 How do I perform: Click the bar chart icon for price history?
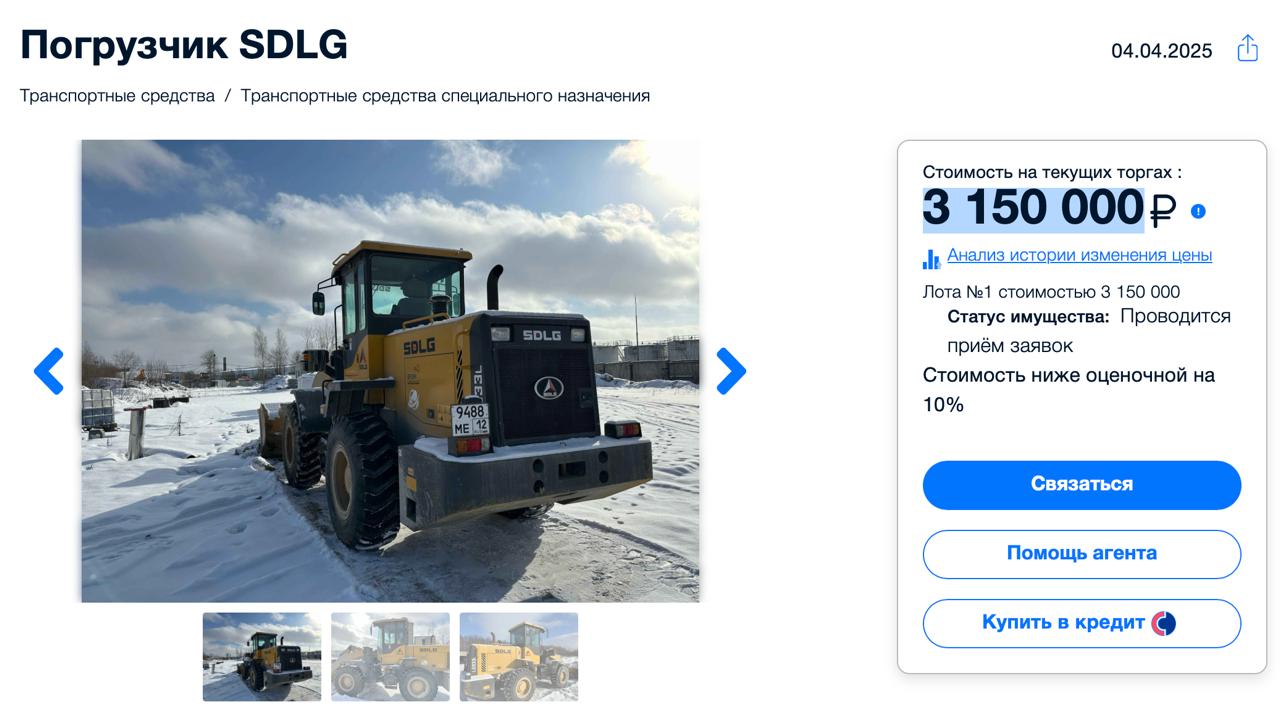[x=931, y=258]
